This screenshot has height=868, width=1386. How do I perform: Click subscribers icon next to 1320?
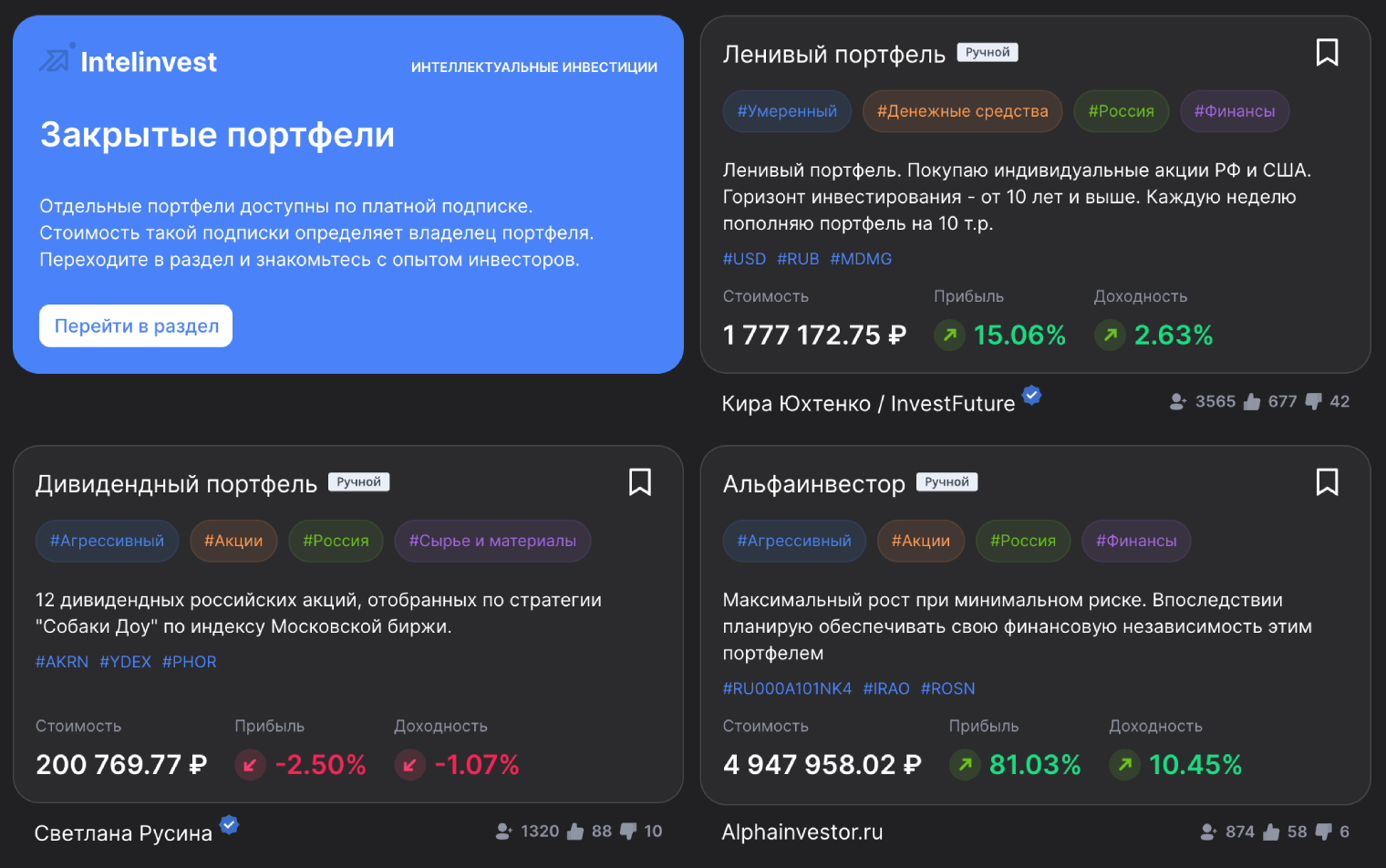click(503, 832)
